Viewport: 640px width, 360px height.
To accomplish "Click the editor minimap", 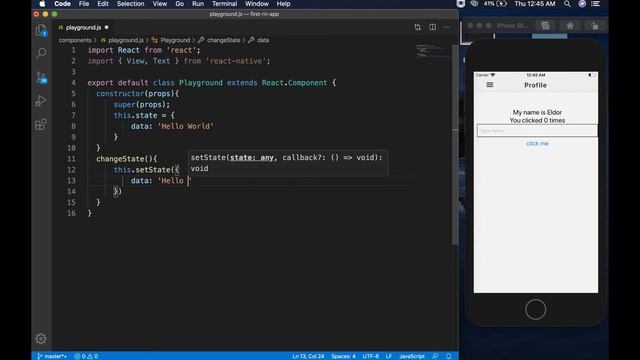I will 433,51.
